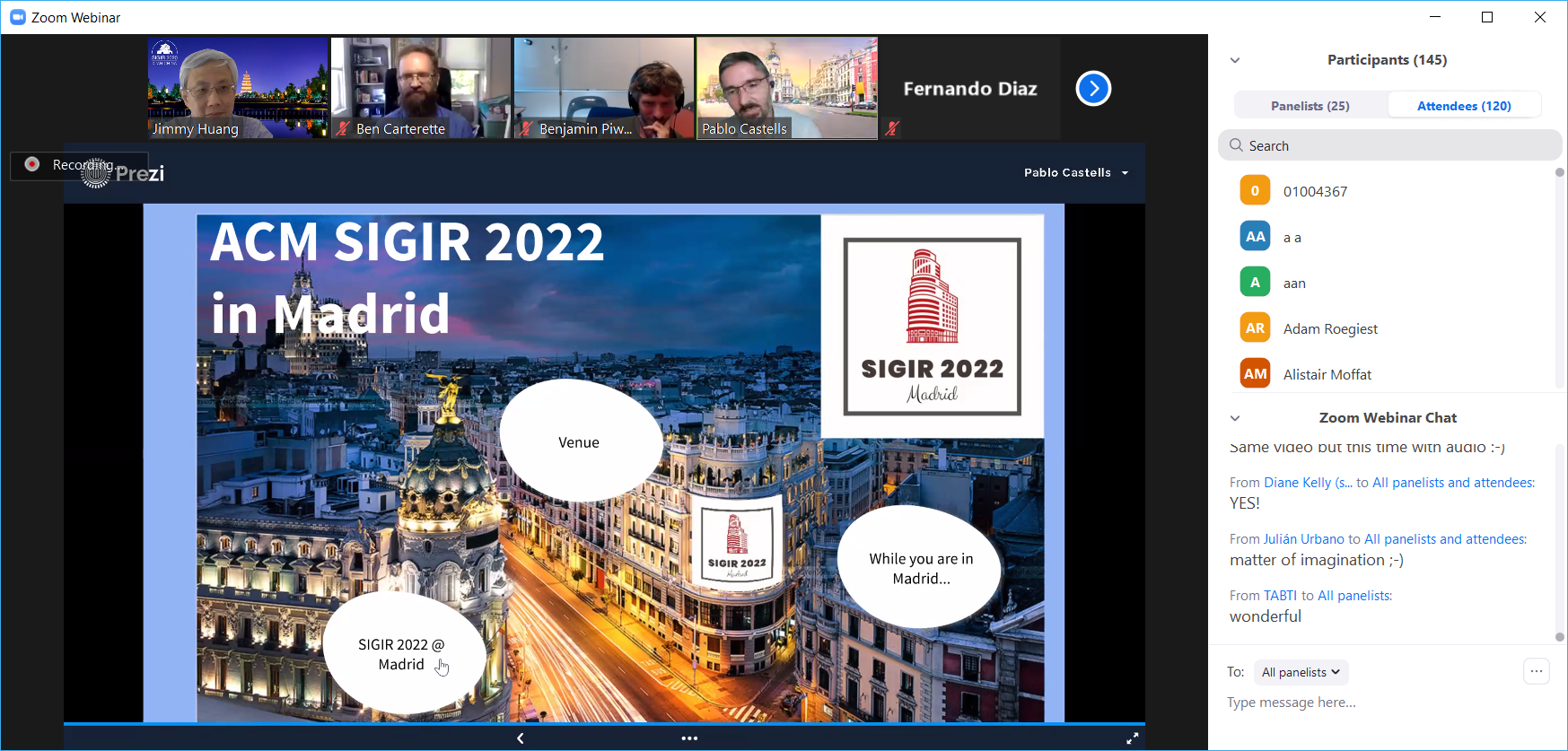Collapse the Zoom Webinar Chat section

[1235, 418]
